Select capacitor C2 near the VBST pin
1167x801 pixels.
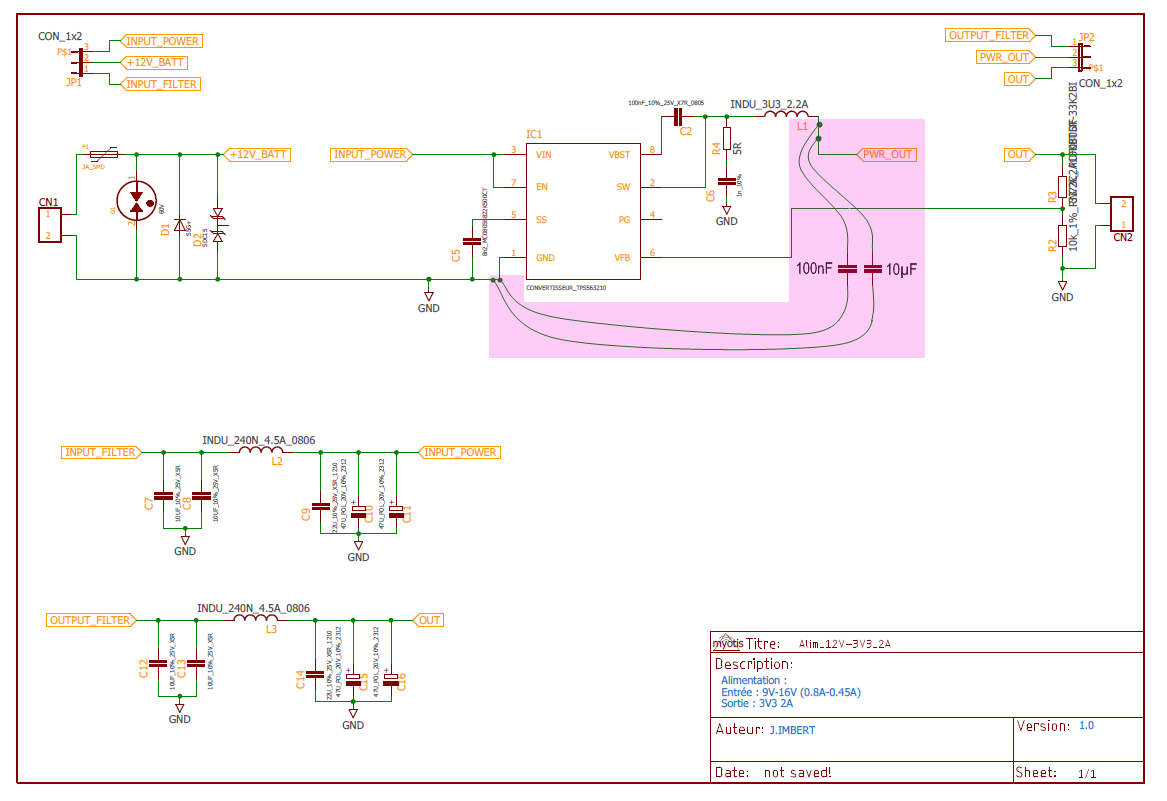[677, 117]
